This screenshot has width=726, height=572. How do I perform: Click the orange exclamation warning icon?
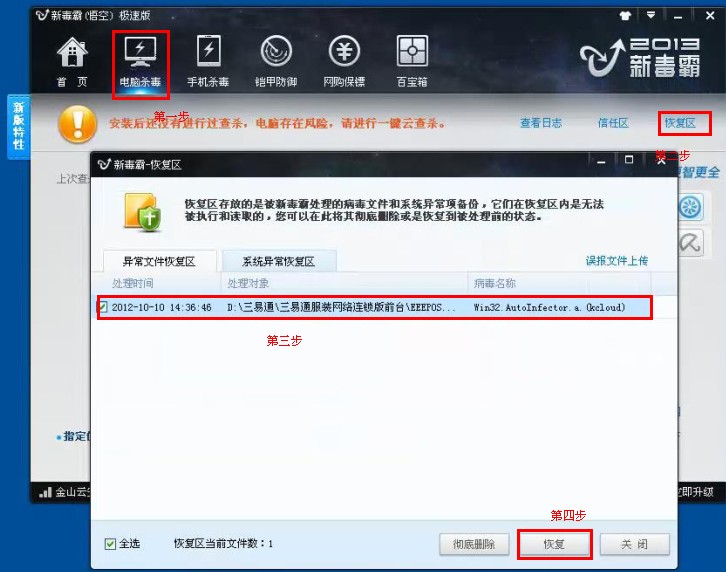tap(77, 124)
